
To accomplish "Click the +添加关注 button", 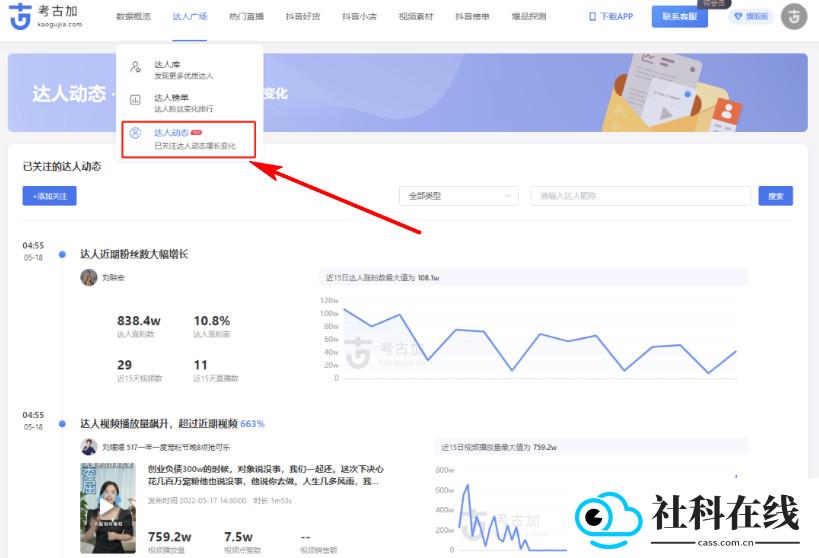I will click(50, 196).
